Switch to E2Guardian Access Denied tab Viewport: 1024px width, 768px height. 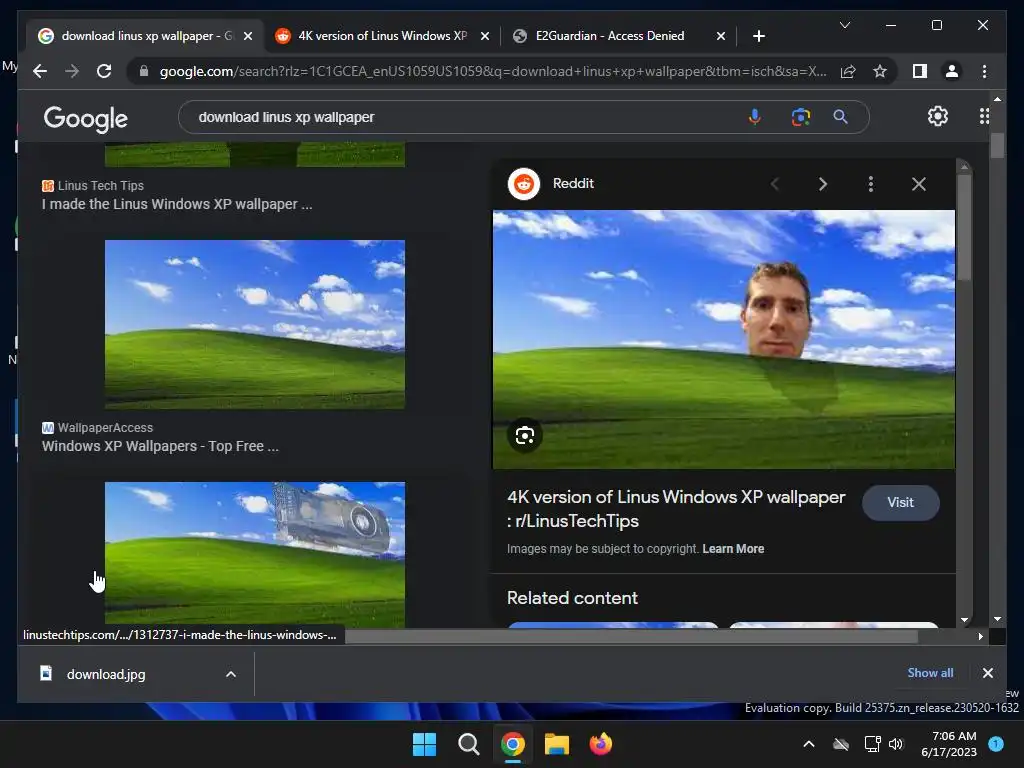click(611, 36)
